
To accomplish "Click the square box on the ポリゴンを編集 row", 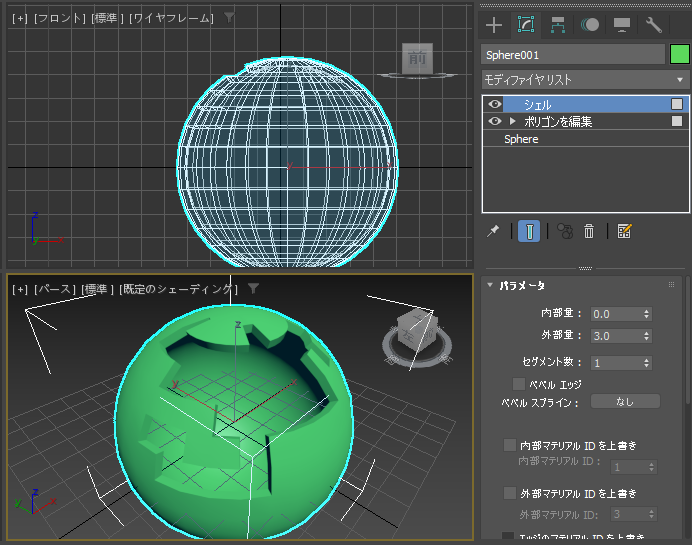I will click(677, 121).
